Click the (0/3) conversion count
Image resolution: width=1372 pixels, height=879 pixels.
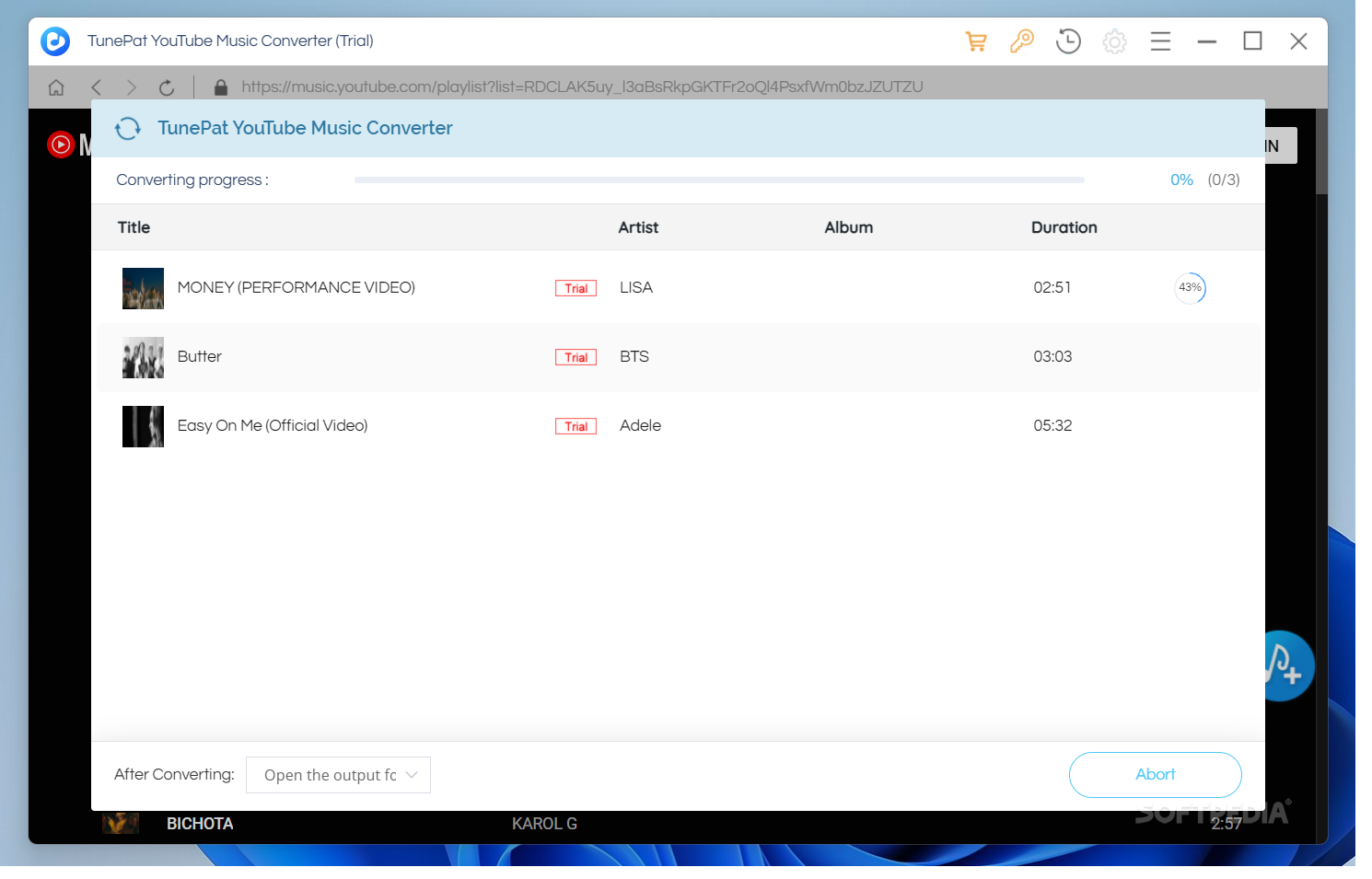(x=1224, y=179)
